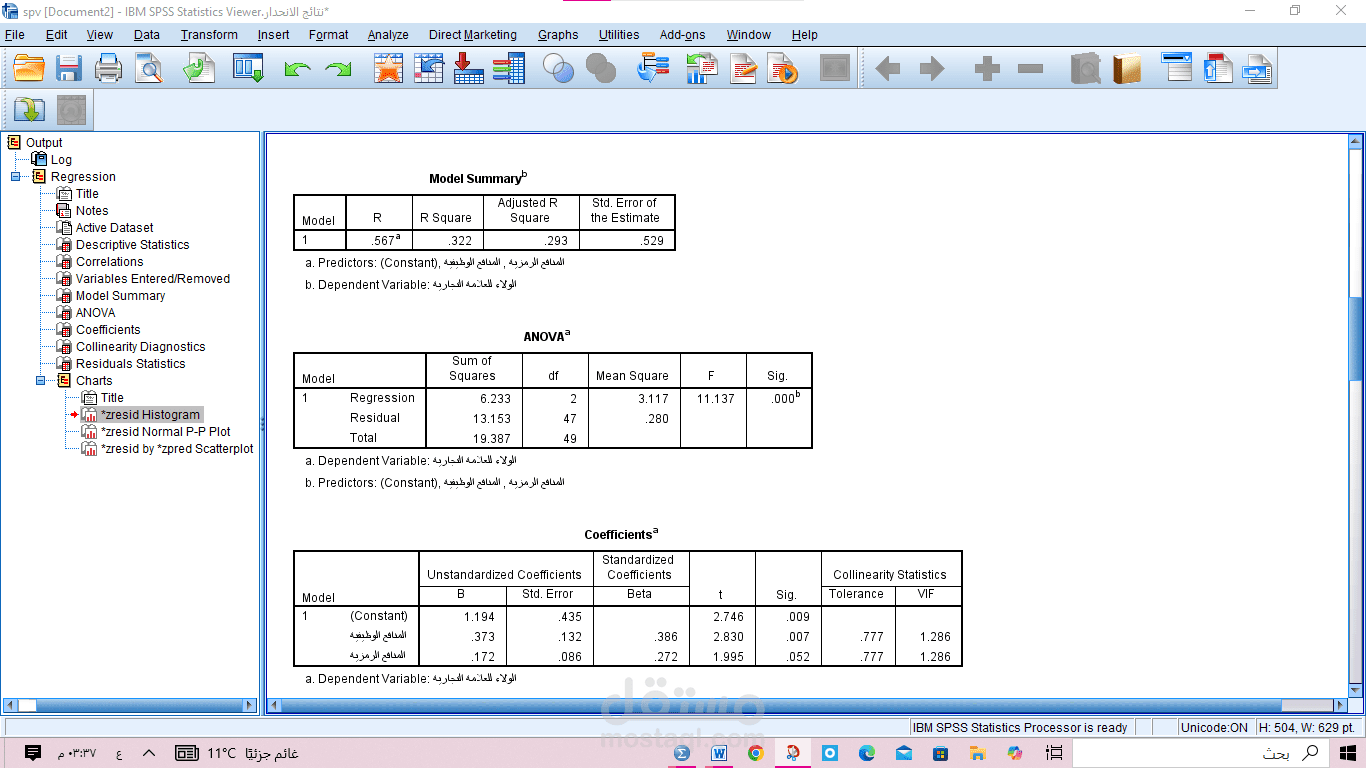The width and height of the screenshot is (1366, 768).
Task: Open the Direct Marketing menu
Action: [473, 34]
